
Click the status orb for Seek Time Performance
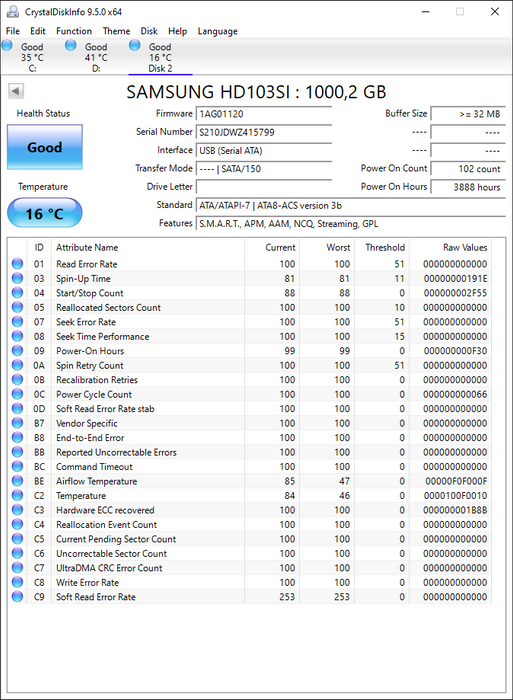click(x=17, y=336)
